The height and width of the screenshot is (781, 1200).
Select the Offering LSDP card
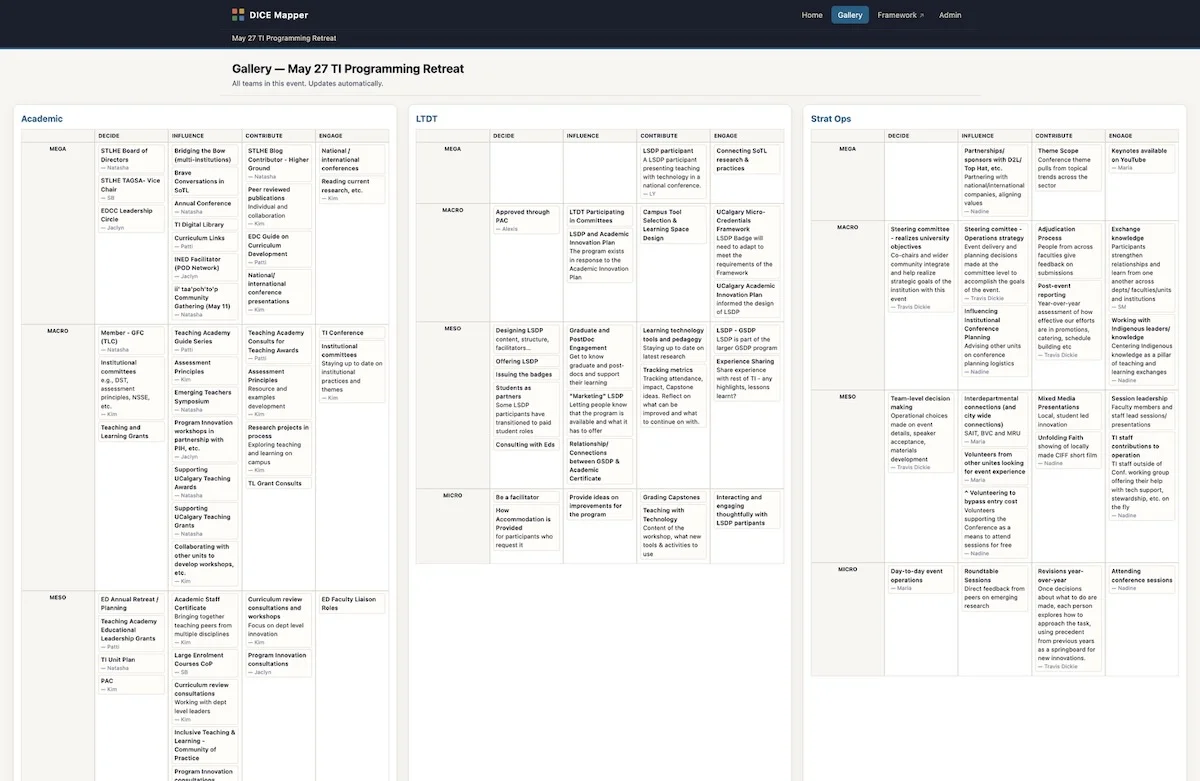click(x=525, y=361)
